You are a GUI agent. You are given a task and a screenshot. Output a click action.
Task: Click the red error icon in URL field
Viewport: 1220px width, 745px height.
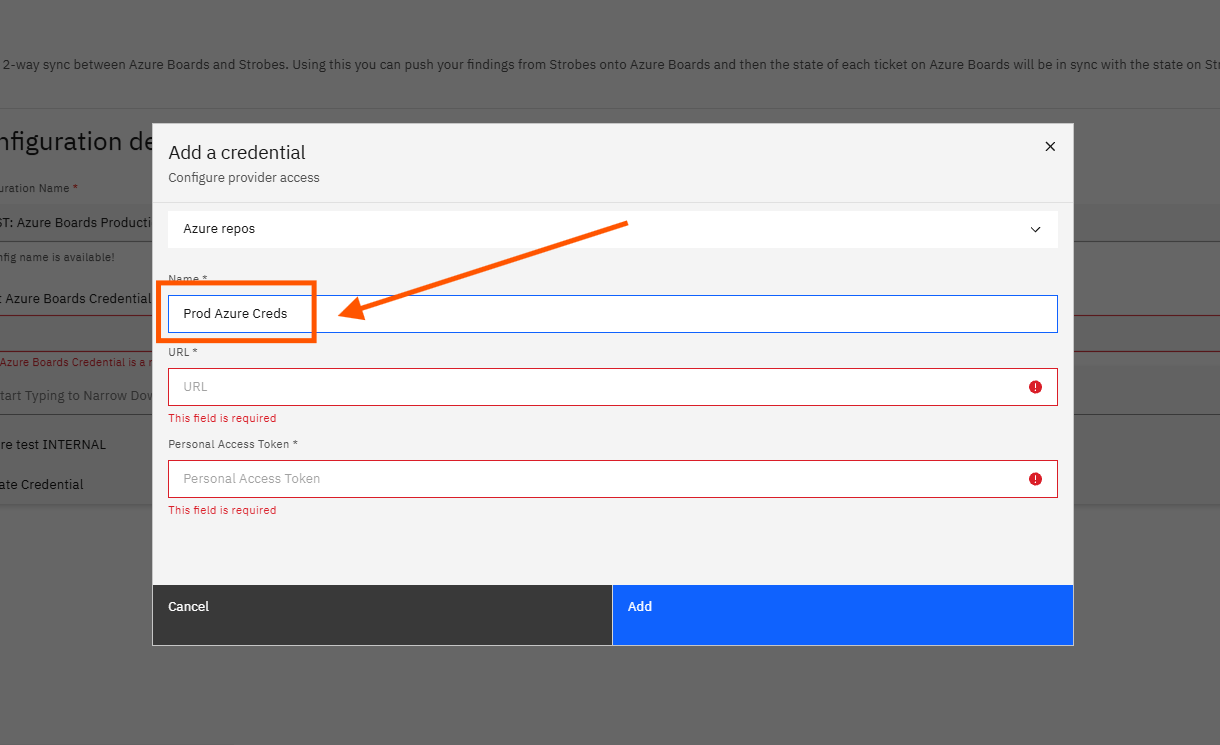[1036, 387]
